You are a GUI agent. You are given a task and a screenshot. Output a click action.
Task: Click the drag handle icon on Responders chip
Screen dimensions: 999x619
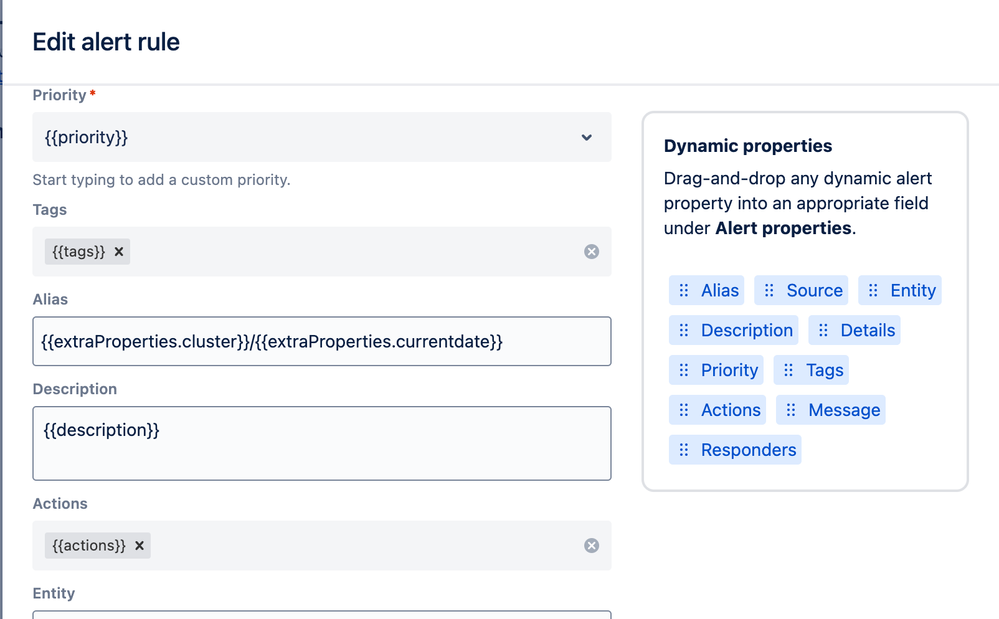684,450
